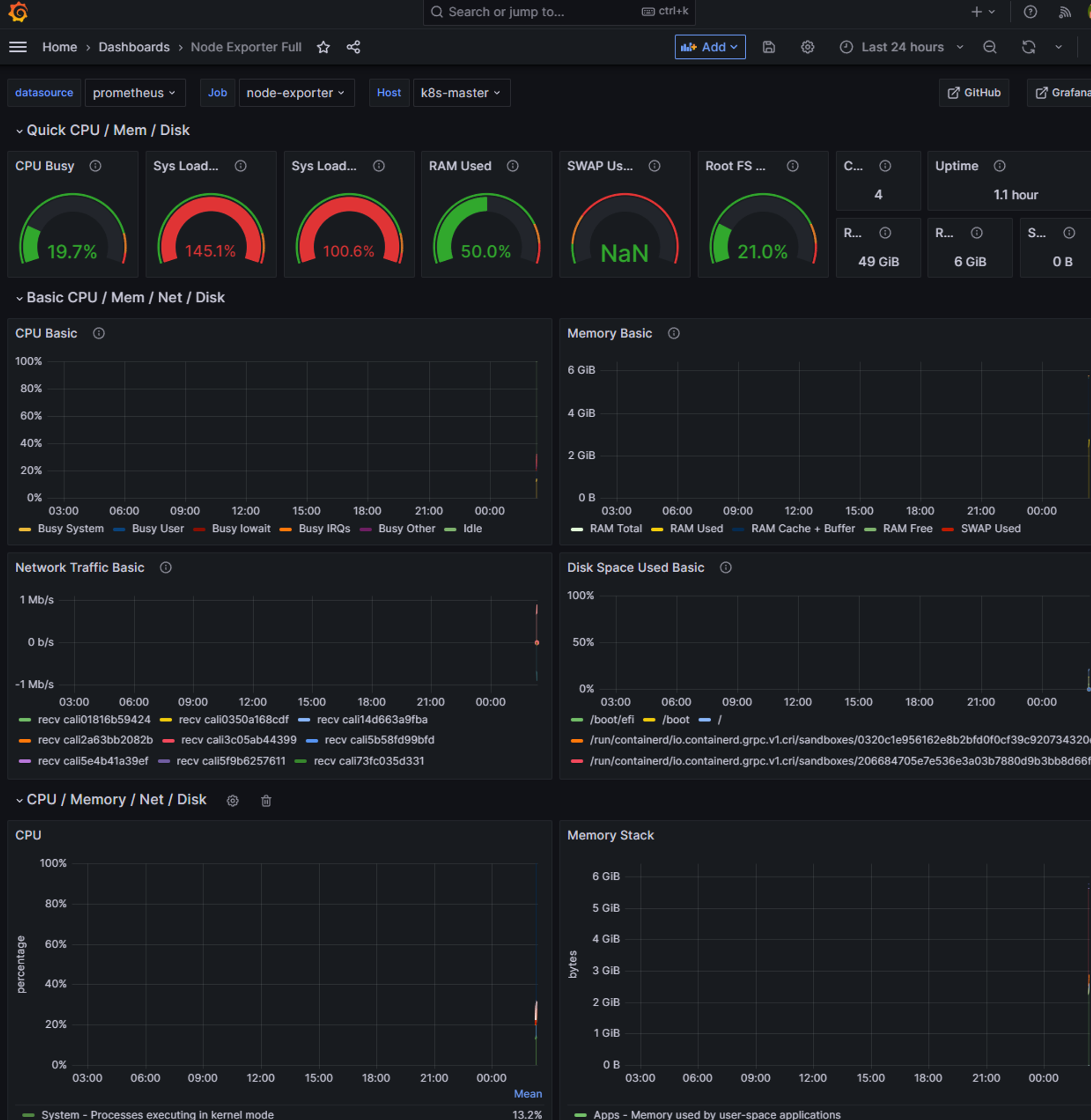This screenshot has height=1120, width=1091.
Task: Toggle recv cali01816b59424 series visibility
Action: click(x=93, y=720)
